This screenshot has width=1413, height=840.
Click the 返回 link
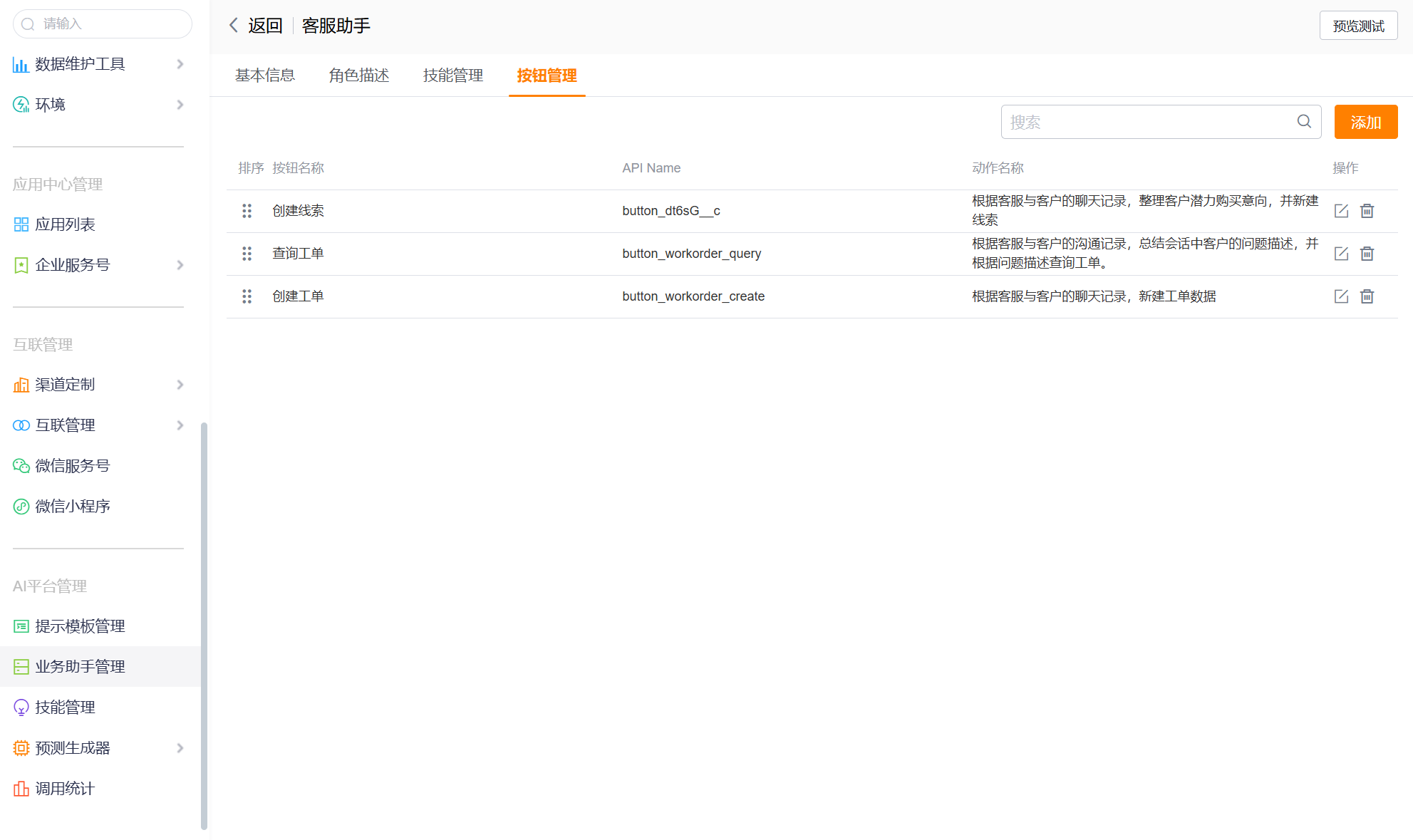click(265, 26)
